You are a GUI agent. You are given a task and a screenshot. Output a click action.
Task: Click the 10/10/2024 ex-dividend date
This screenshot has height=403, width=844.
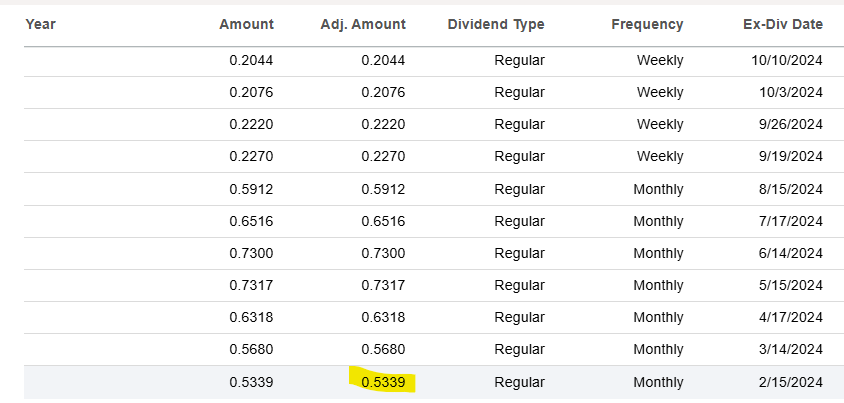click(x=787, y=60)
